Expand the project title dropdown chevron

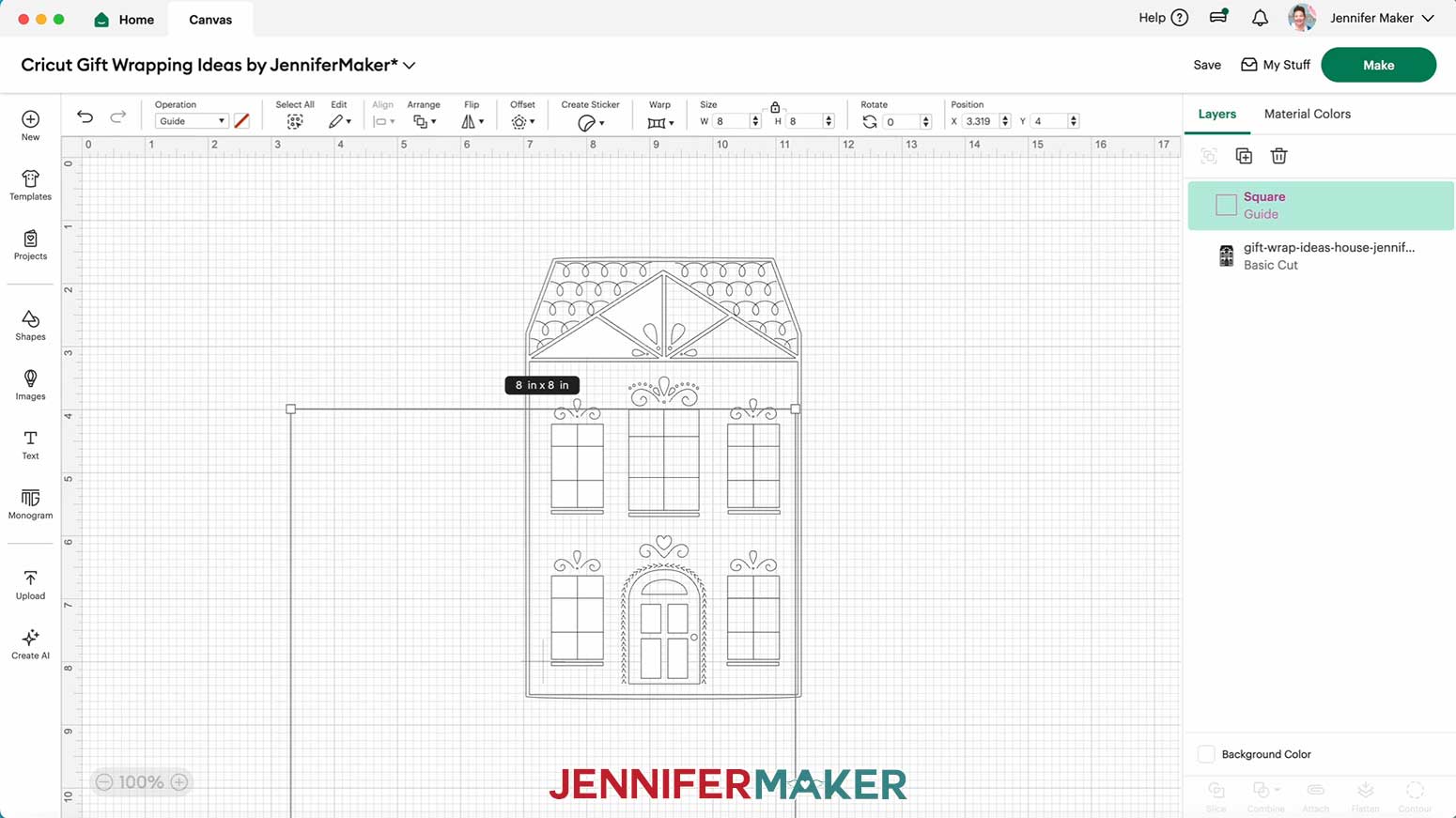coord(410,66)
